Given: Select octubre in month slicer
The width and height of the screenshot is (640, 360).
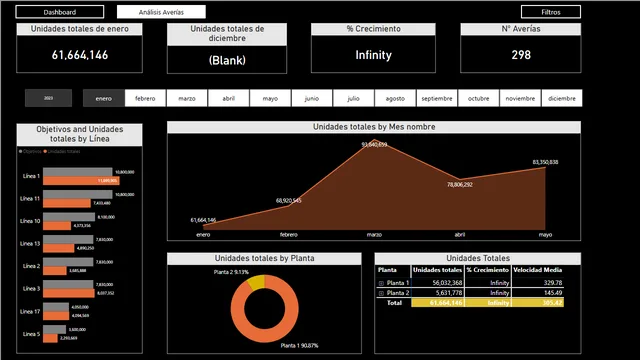Looking at the screenshot, I should click(x=478, y=98).
